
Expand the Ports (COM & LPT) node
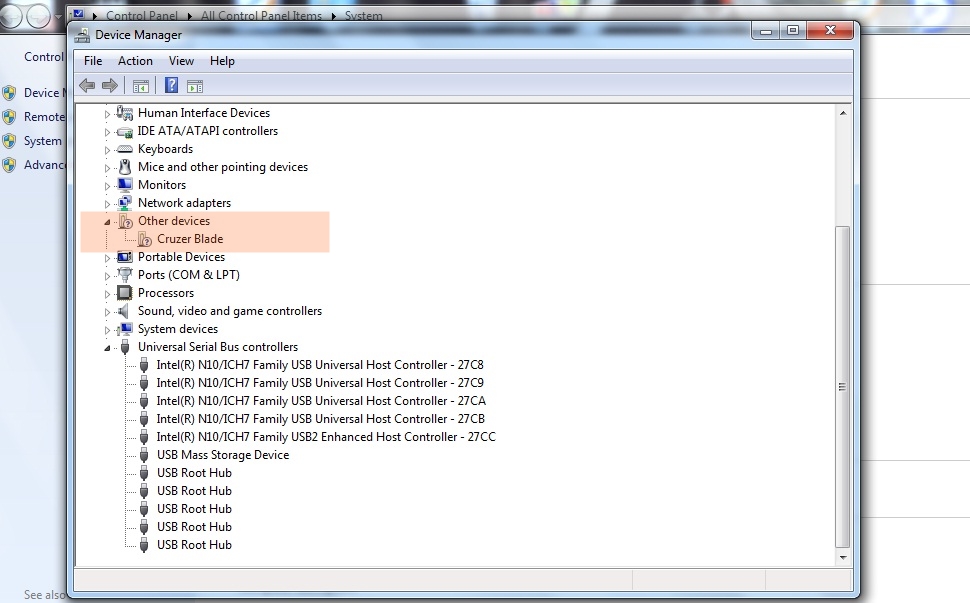coord(107,275)
